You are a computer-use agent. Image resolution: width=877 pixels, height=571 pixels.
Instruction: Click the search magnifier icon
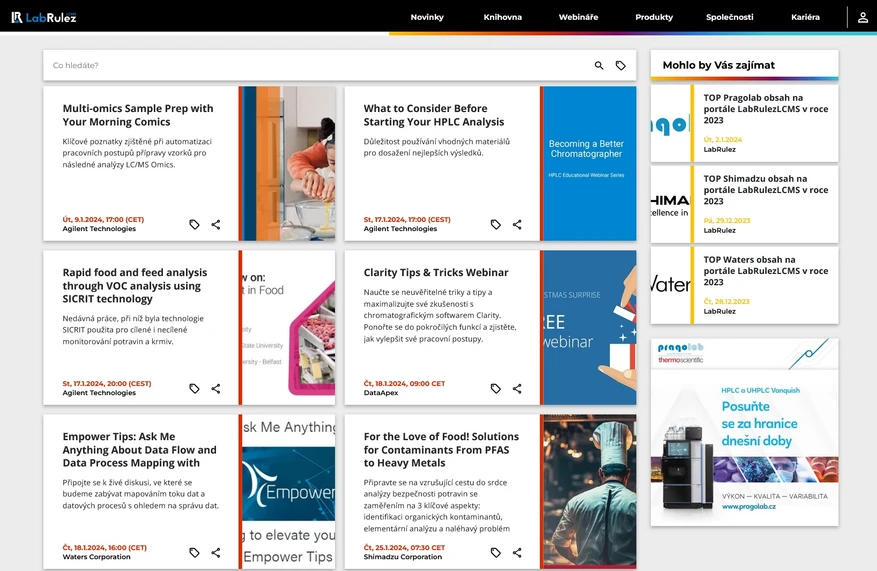(x=598, y=65)
